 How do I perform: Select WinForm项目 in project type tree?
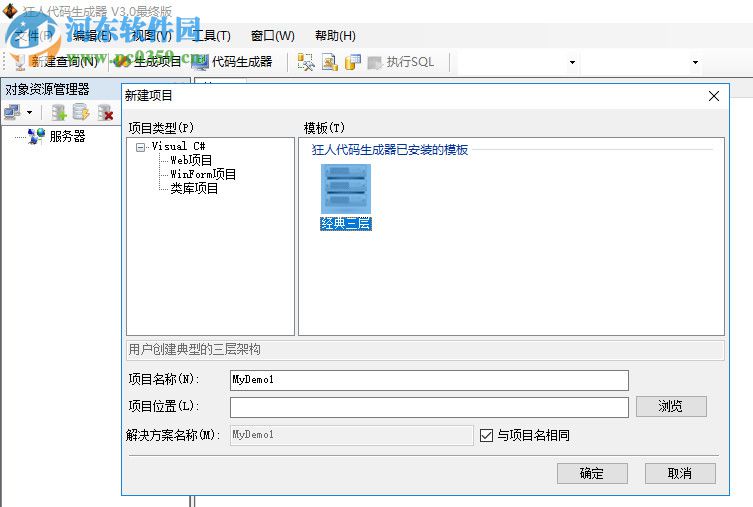(x=203, y=174)
